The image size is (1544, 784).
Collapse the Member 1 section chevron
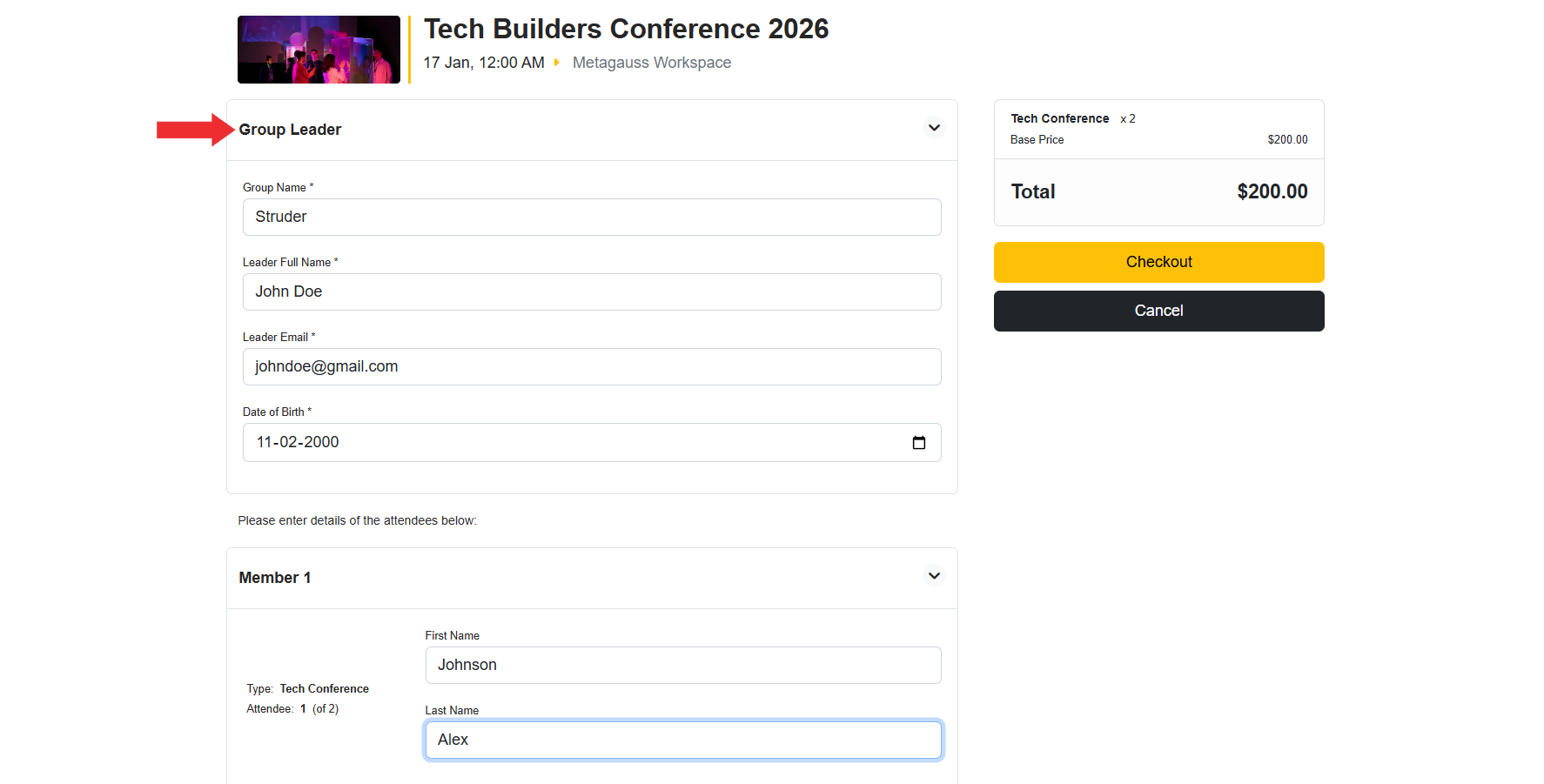click(934, 576)
